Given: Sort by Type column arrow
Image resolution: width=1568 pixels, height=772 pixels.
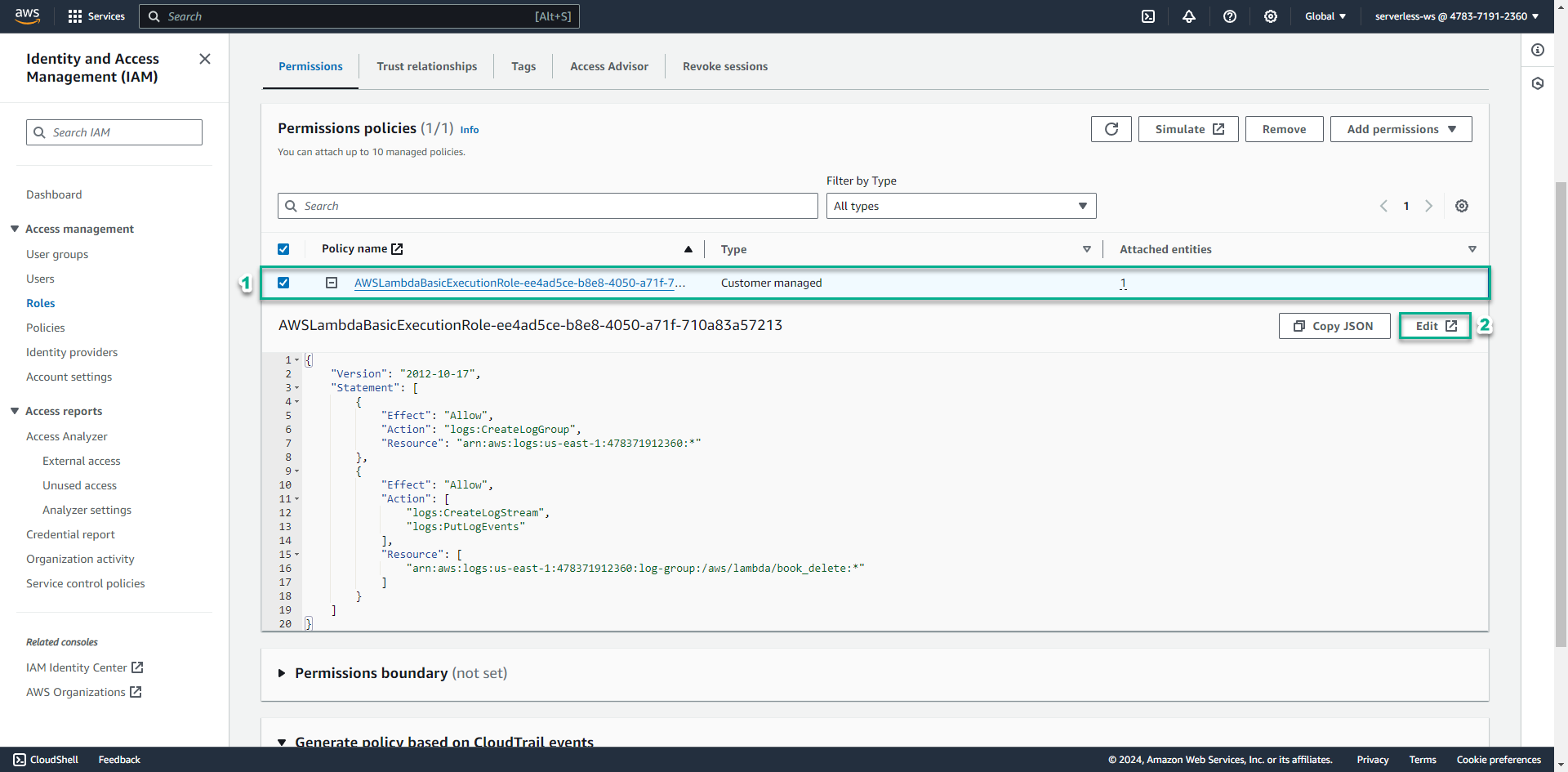Looking at the screenshot, I should point(1087,249).
